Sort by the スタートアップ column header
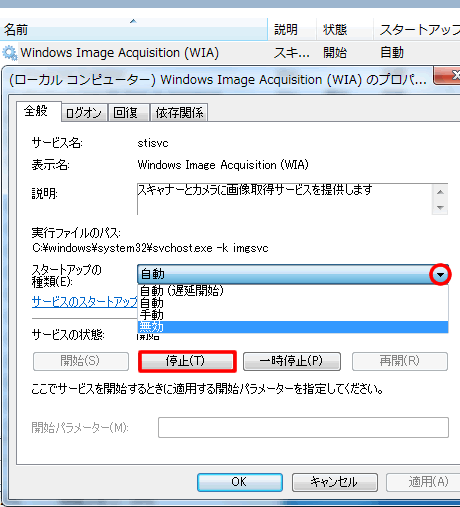Viewport: 460px width, 507px height. coord(417,30)
